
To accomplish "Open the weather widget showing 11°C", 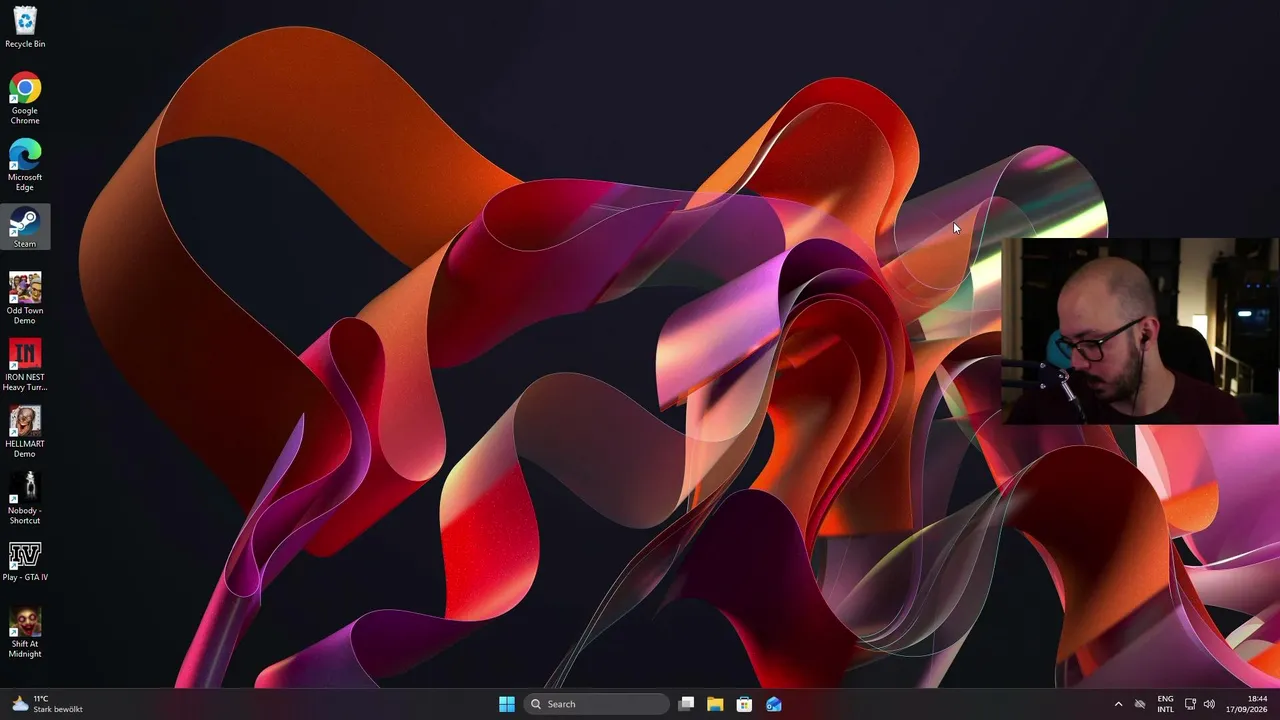I will pos(47,704).
